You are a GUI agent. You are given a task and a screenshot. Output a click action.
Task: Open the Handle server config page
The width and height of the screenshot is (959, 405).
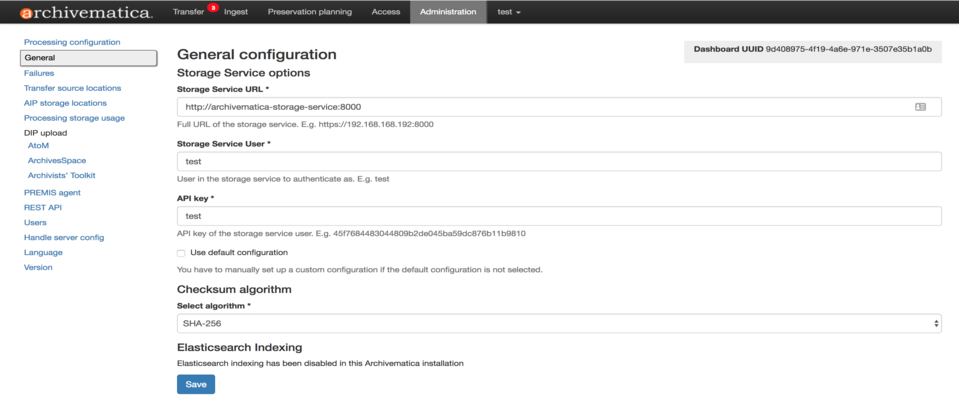tap(64, 237)
